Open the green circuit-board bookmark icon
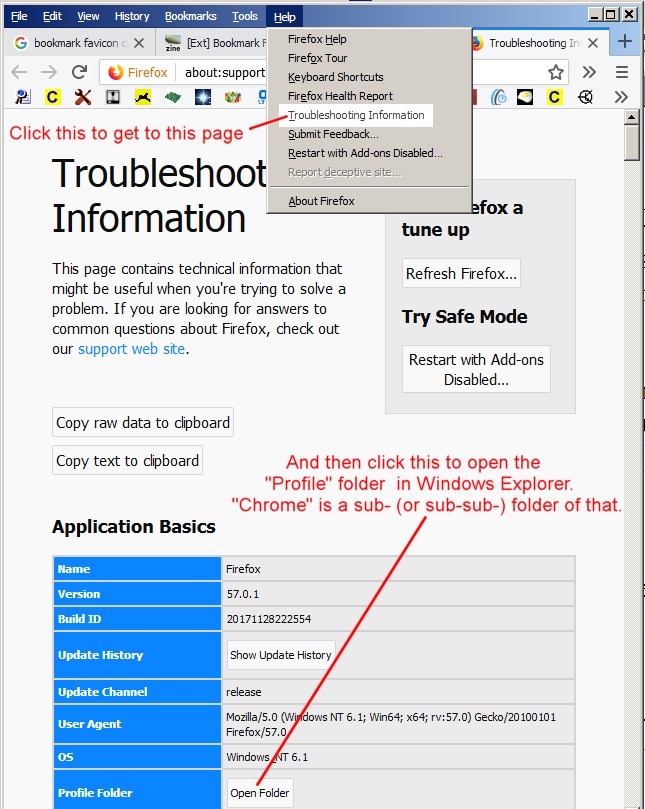 coord(173,97)
